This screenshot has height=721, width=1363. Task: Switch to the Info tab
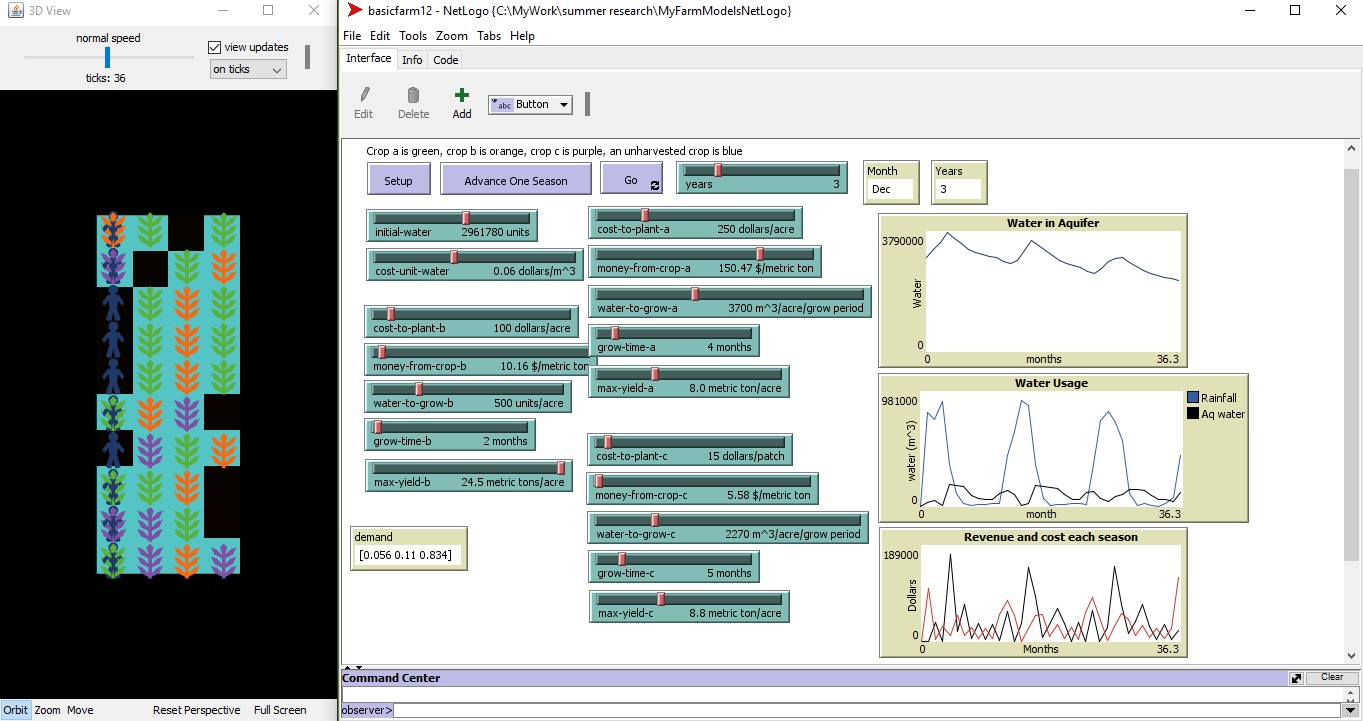click(412, 60)
